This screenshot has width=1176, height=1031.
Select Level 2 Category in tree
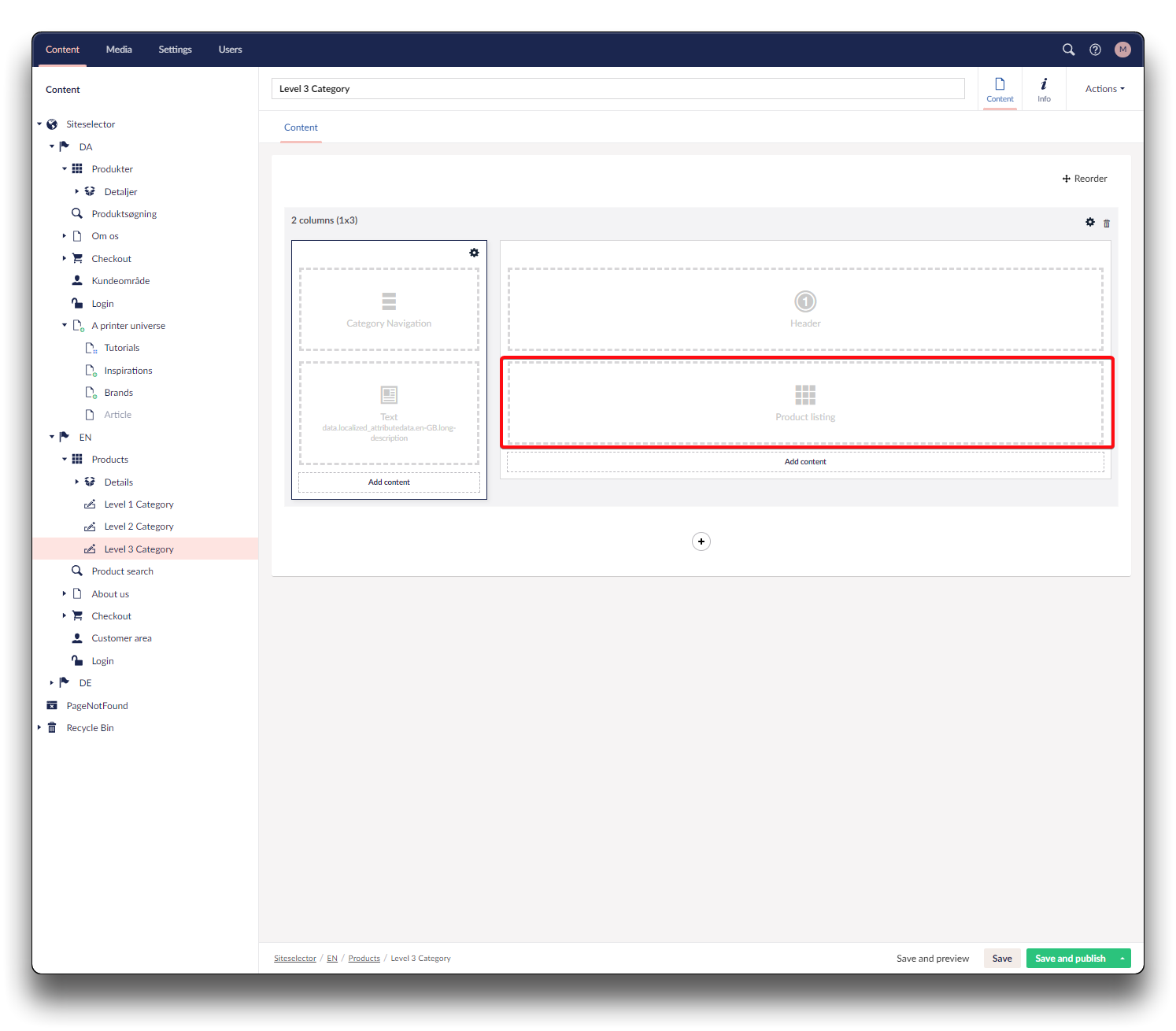coord(139,527)
